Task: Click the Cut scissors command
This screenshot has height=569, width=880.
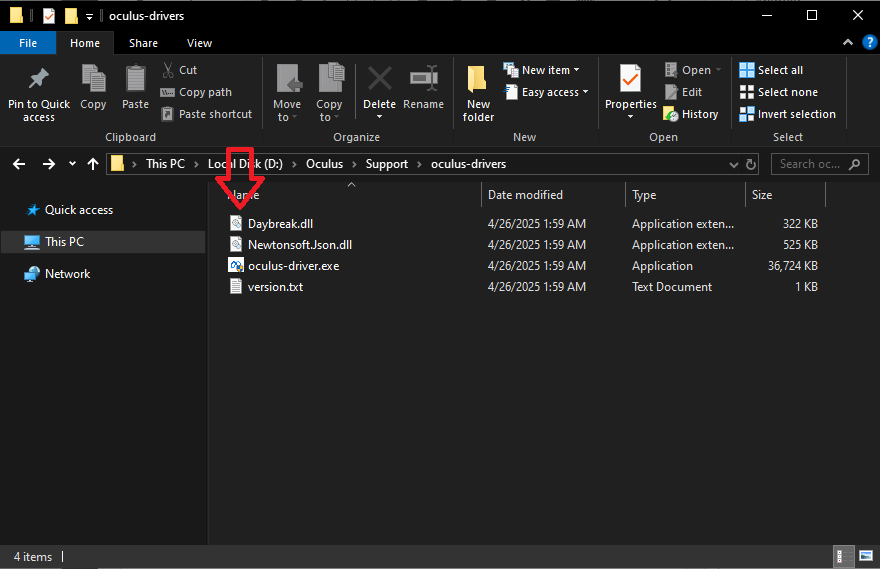Action: 180,70
